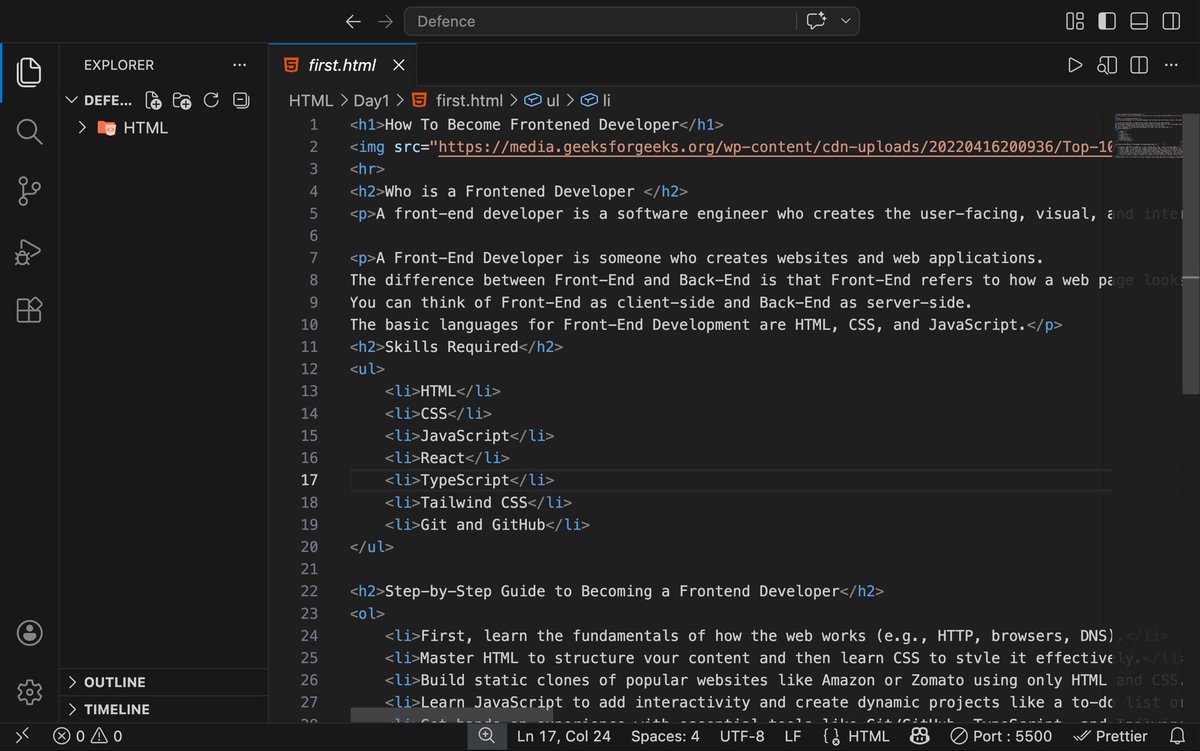This screenshot has height=751, width=1200.
Task: Expand the TIMELINE section
Action: click(x=164, y=709)
